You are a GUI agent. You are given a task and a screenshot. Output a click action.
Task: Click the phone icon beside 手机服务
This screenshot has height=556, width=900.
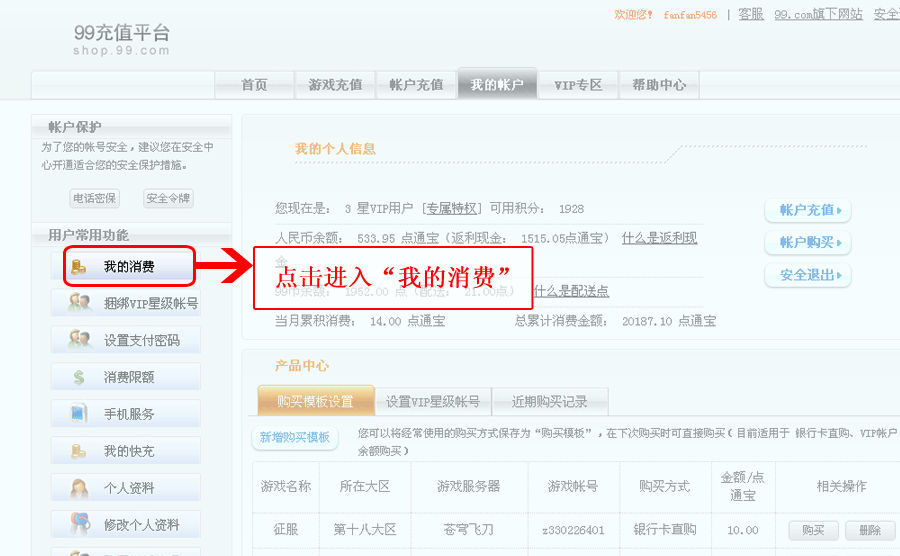[78, 414]
